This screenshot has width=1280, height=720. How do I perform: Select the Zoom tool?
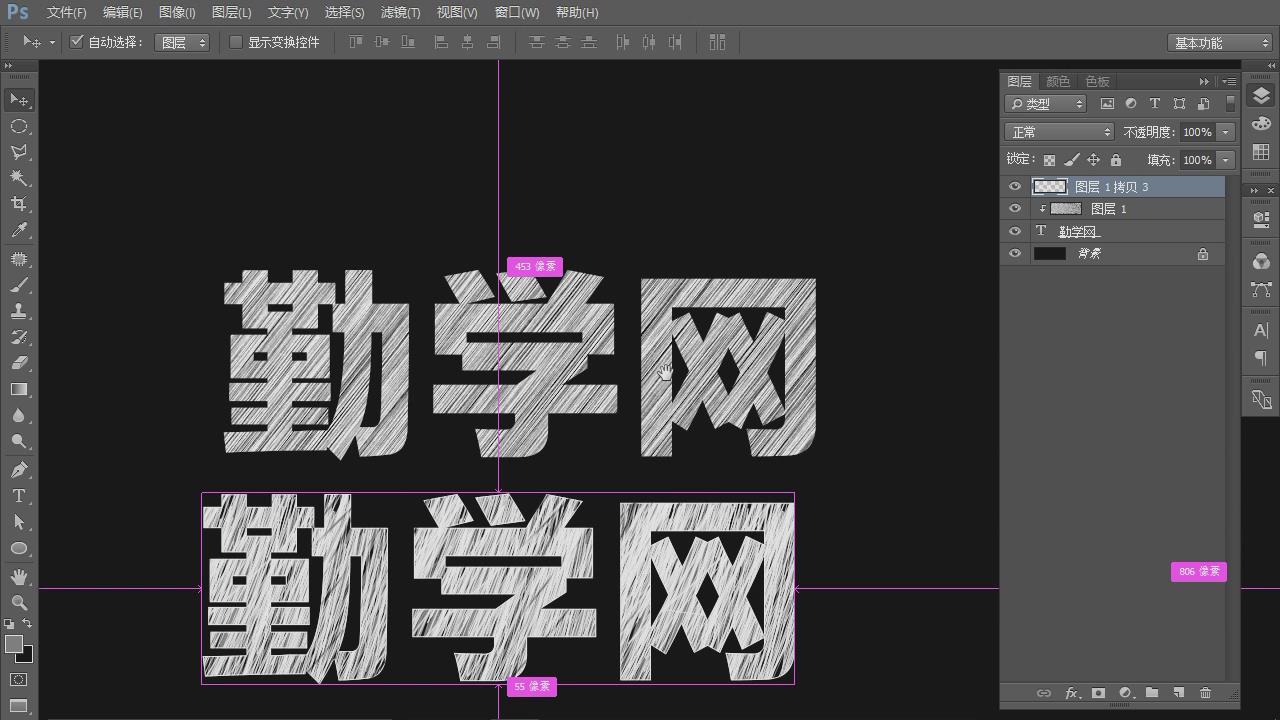[x=19, y=603]
